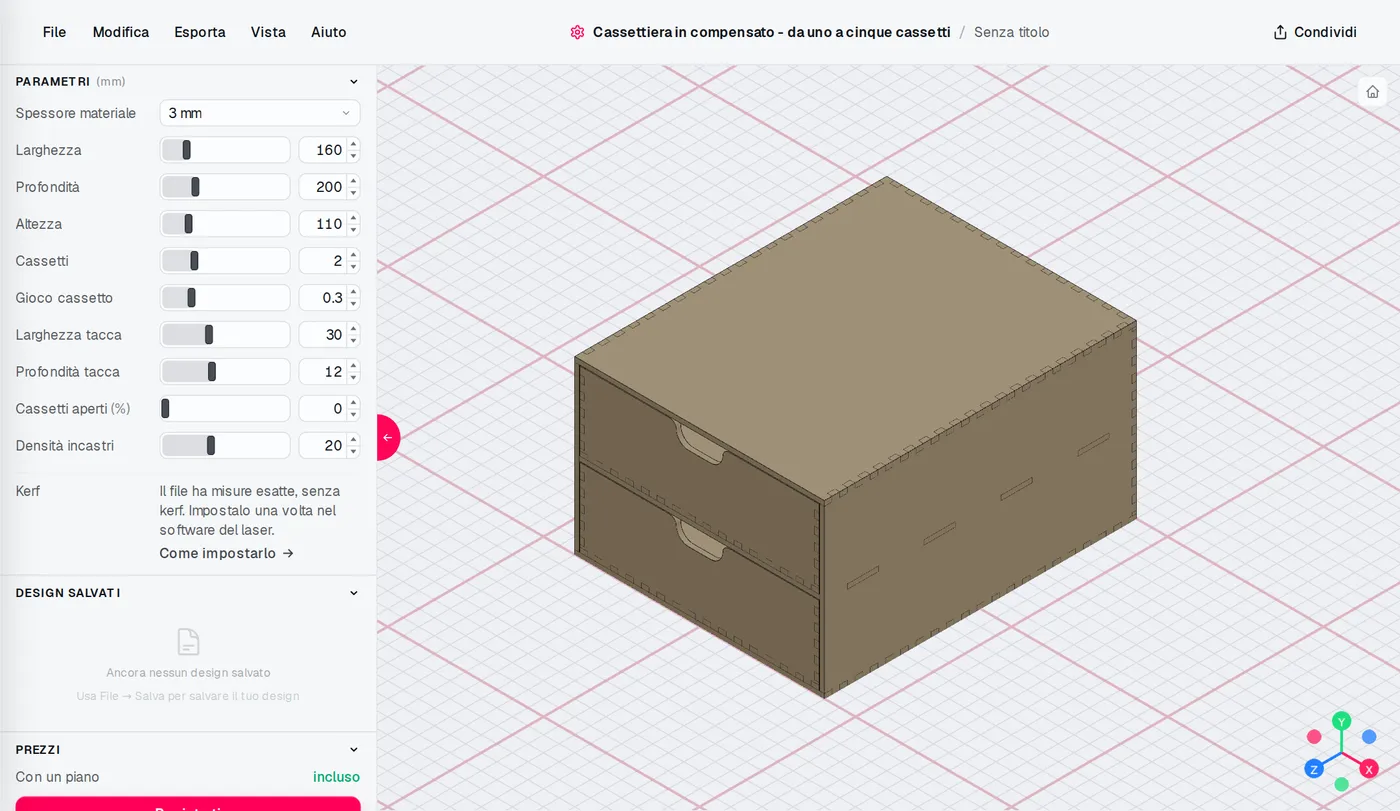Click the 'Ancora nessun design salvato' message
1400x811 pixels.
coord(188,673)
